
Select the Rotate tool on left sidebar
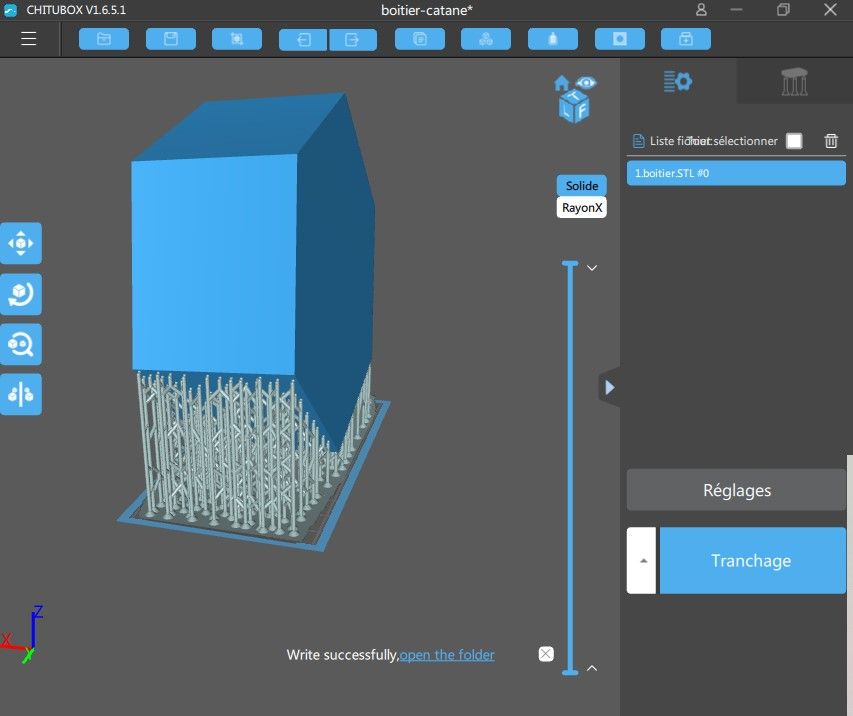point(21,294)
